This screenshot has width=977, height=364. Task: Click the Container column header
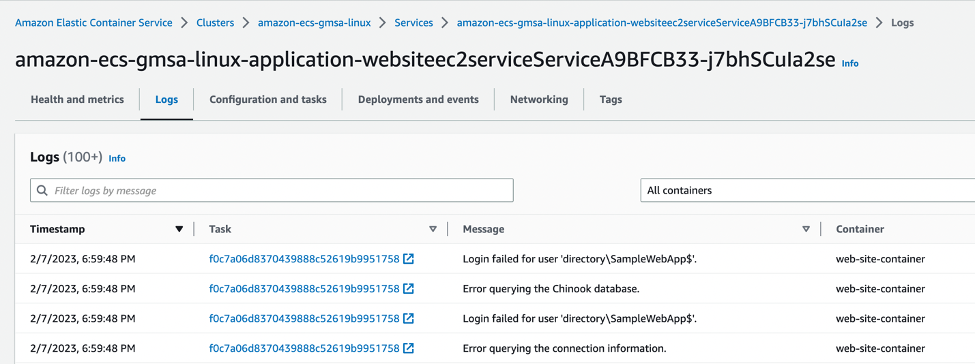pos(860,229)
